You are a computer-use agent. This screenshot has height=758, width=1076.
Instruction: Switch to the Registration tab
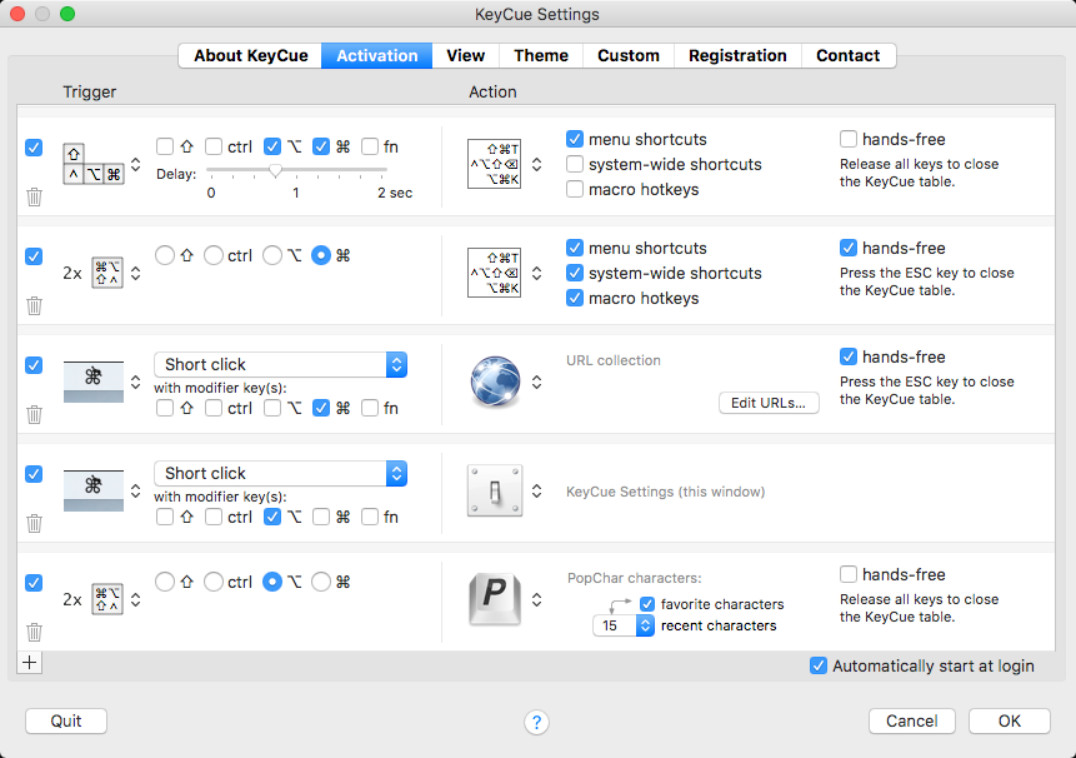(x=738, y=56)
